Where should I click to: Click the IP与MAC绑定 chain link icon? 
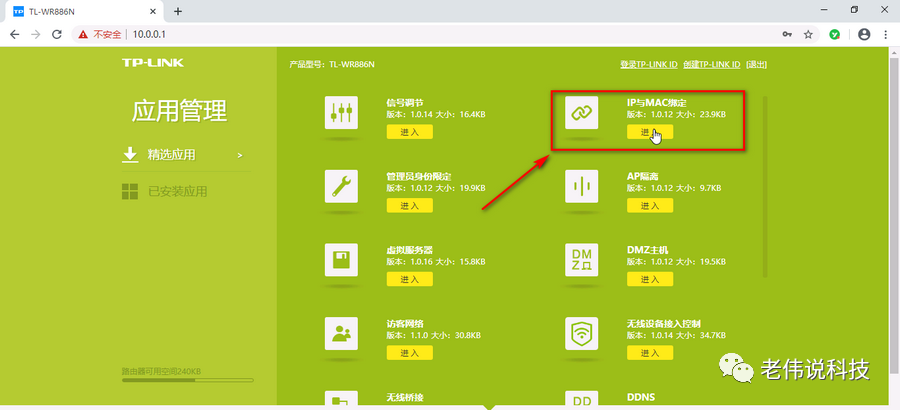click(x=581, y=113)
